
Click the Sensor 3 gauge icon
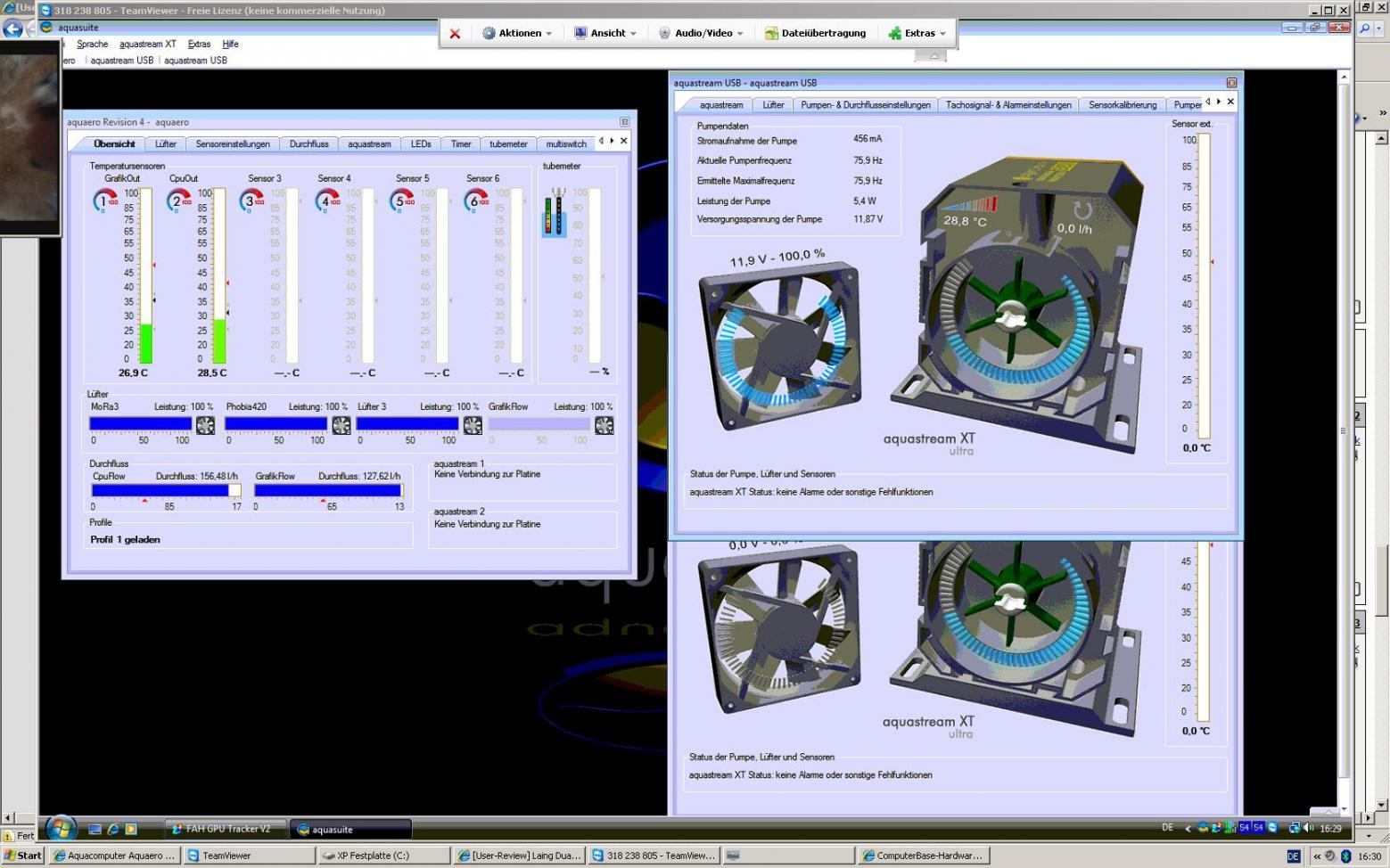[x=252, y=201]
